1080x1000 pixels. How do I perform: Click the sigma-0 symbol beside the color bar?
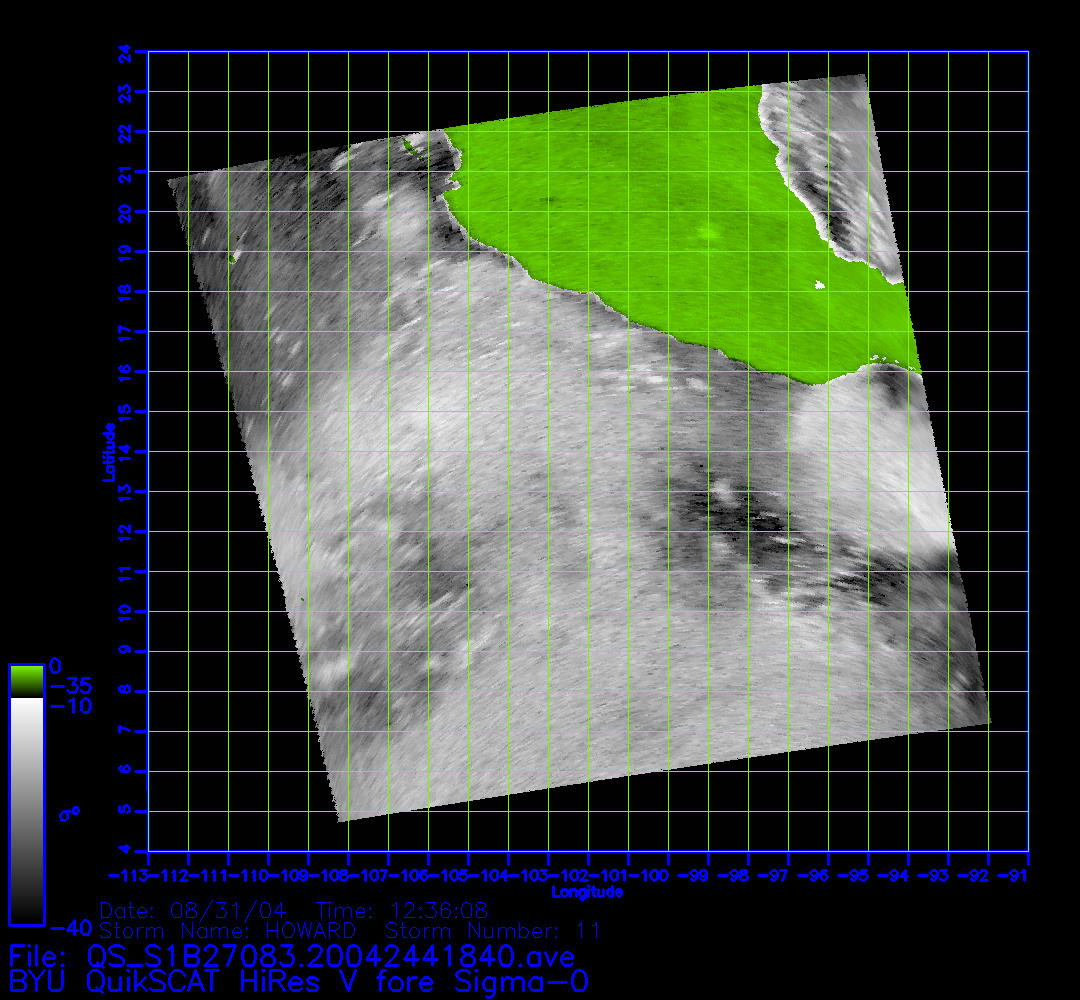69,813
